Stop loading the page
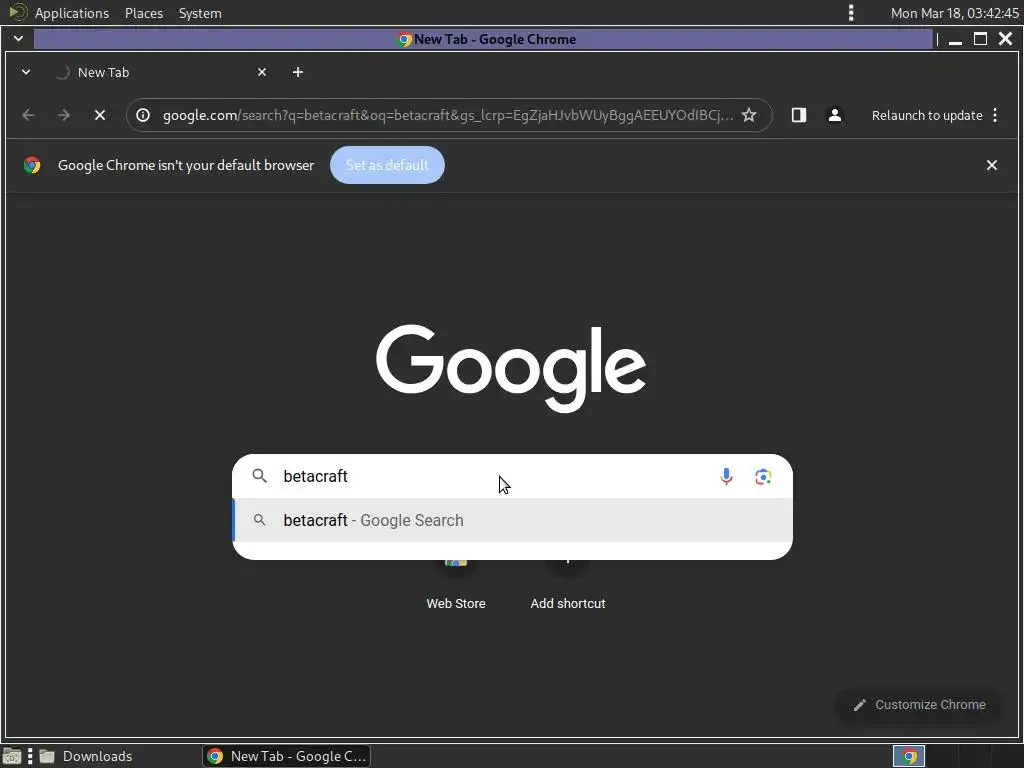1024x768 pixels. coord(100,116)
